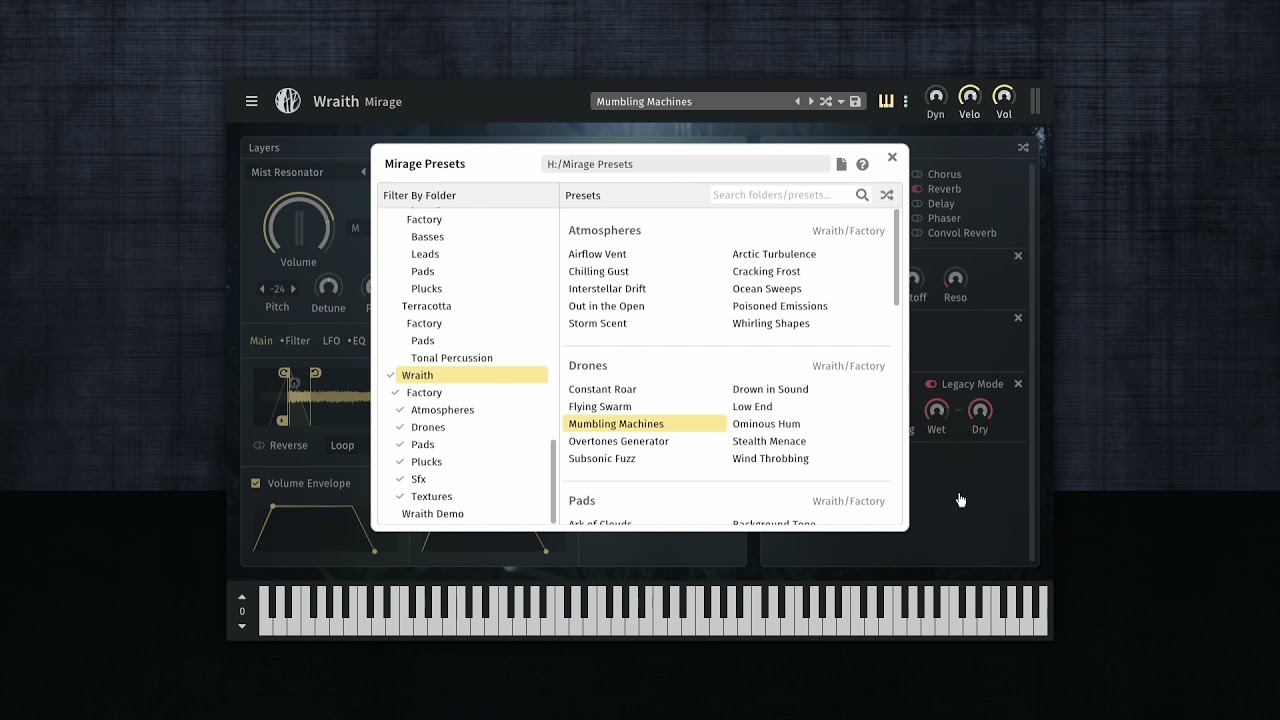Open the hamburger main menu

(252, 101)
